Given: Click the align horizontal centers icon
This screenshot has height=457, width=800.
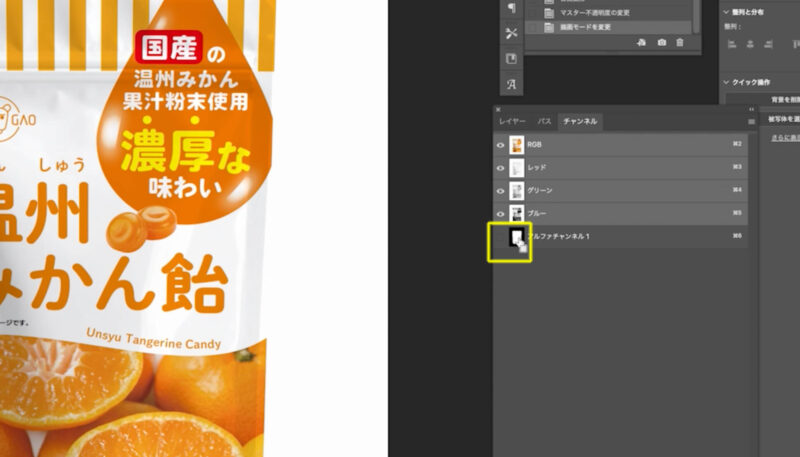Looking at the screenshot, I should click(751, 44).
